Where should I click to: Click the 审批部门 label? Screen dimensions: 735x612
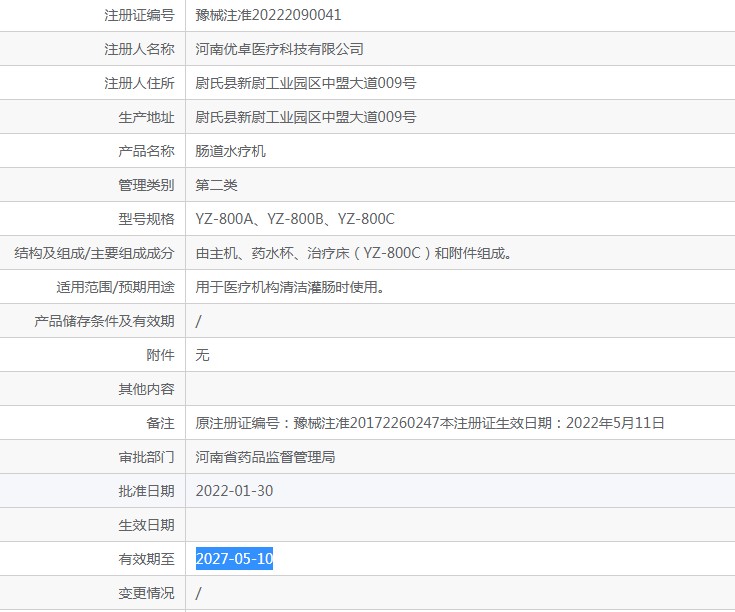click(x=146, y=457)
